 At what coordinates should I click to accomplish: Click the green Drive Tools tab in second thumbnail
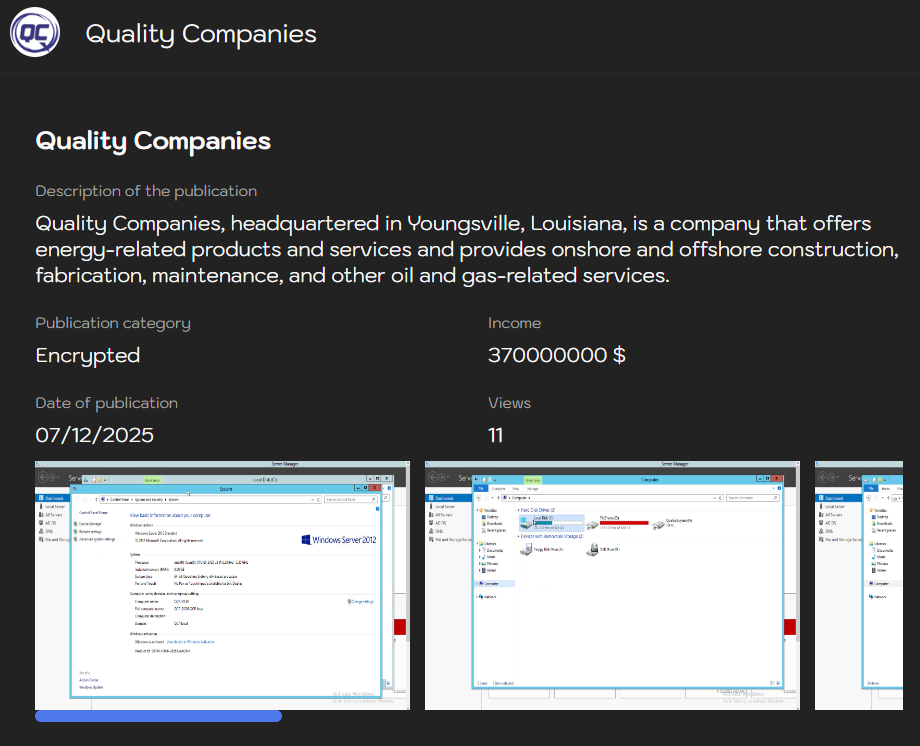coord(533,480)
